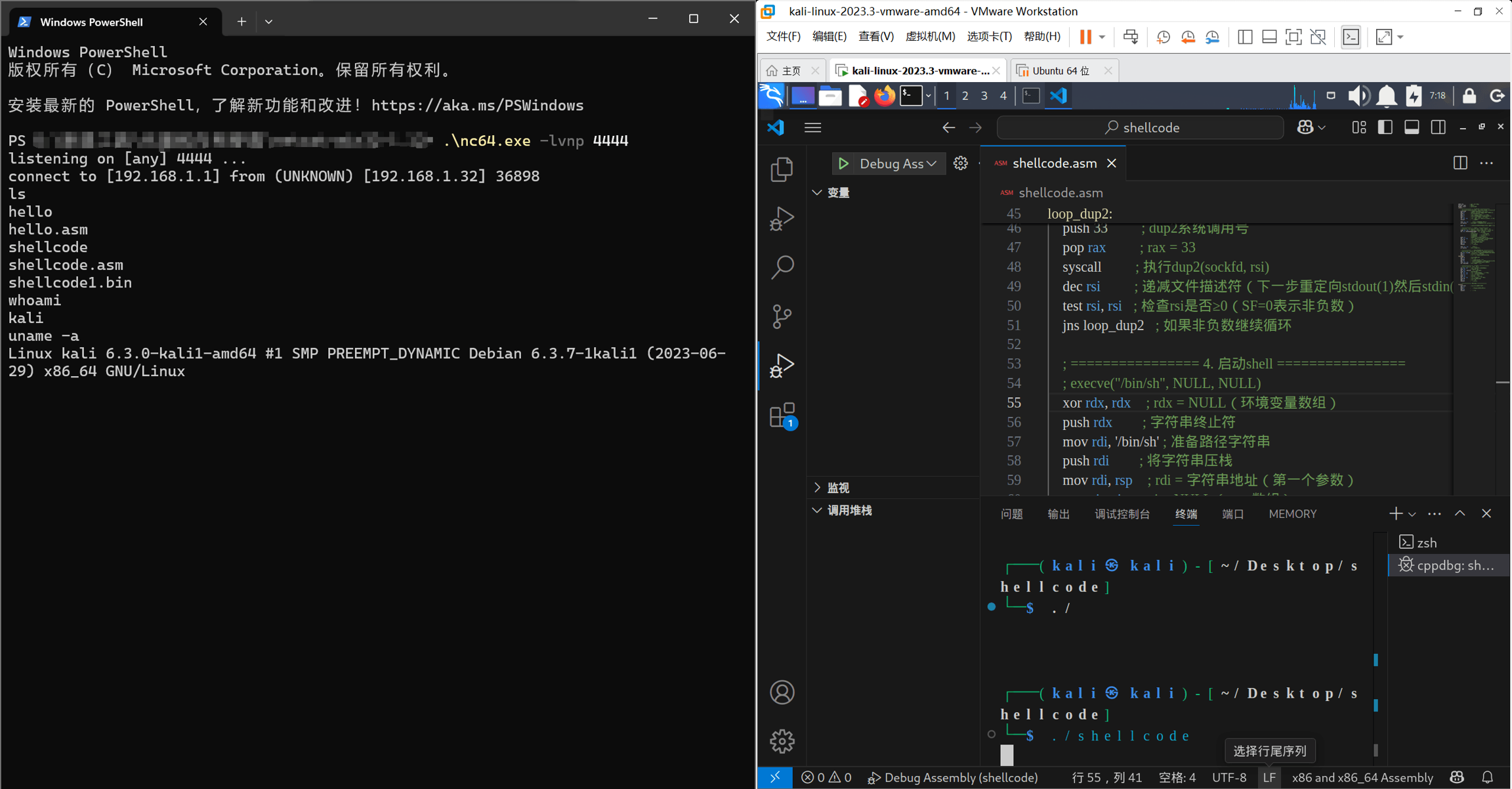Open the Extensions view with badge
This screenshot has height=789, width=1512.
coord(782,415)
